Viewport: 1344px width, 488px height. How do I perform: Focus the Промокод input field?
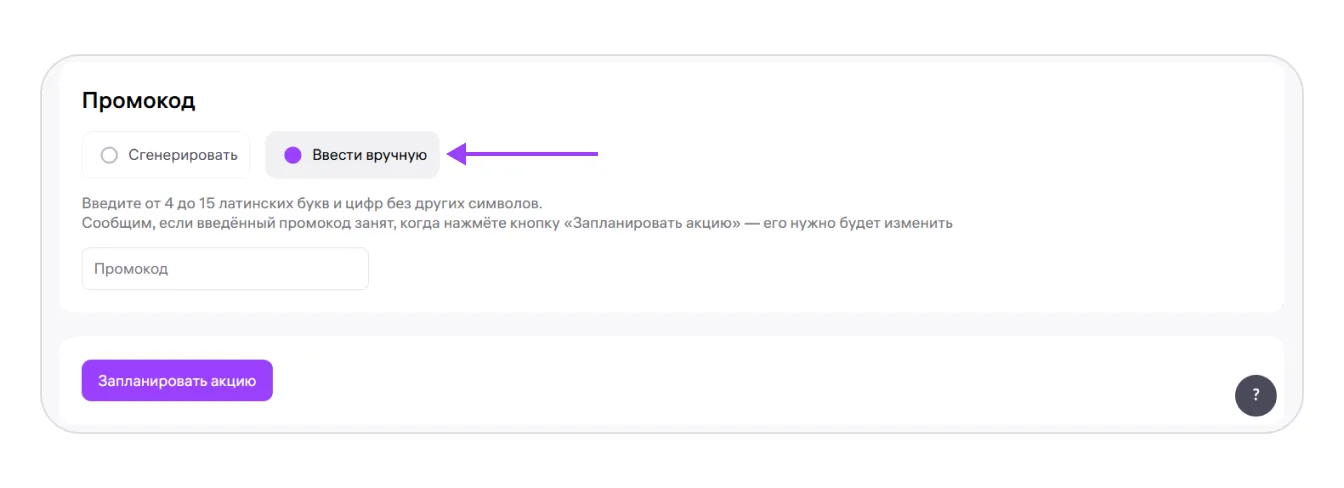click(225, 269)
